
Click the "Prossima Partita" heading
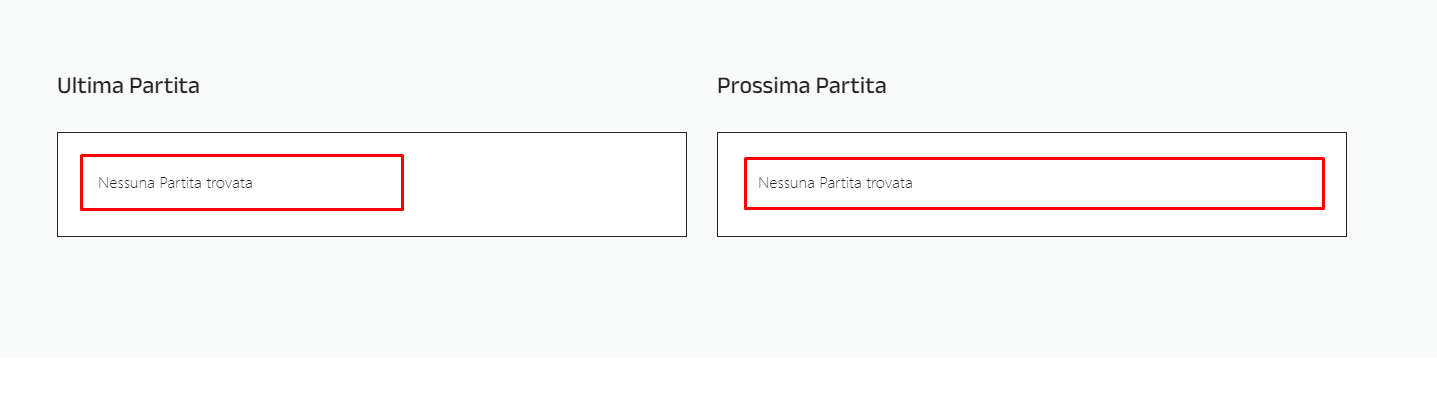coord(801,86)
